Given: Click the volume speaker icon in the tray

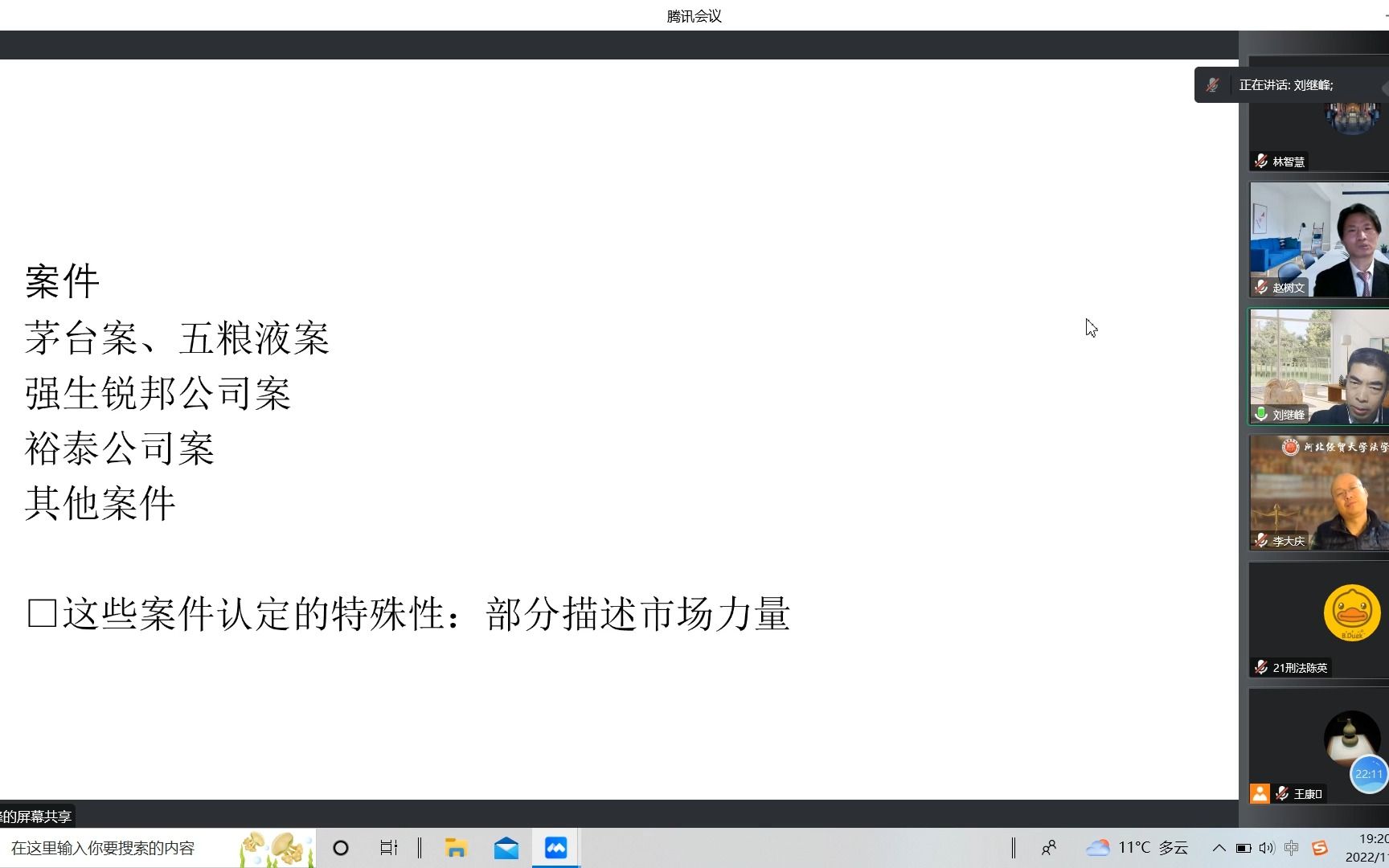Looking at the screenshot, I should coord(1267,848).
